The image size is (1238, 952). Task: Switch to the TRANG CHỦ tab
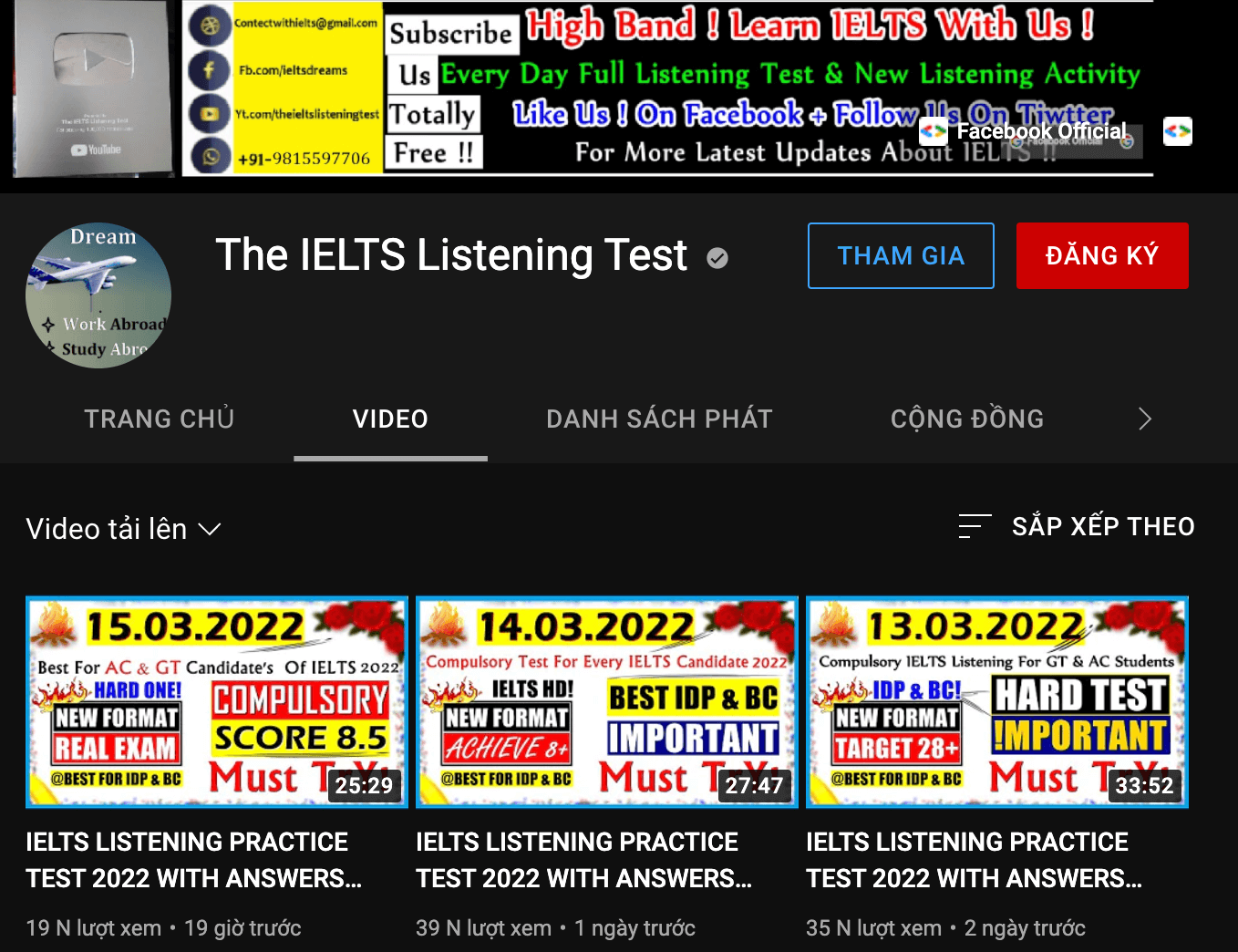(x=160, y=419)
